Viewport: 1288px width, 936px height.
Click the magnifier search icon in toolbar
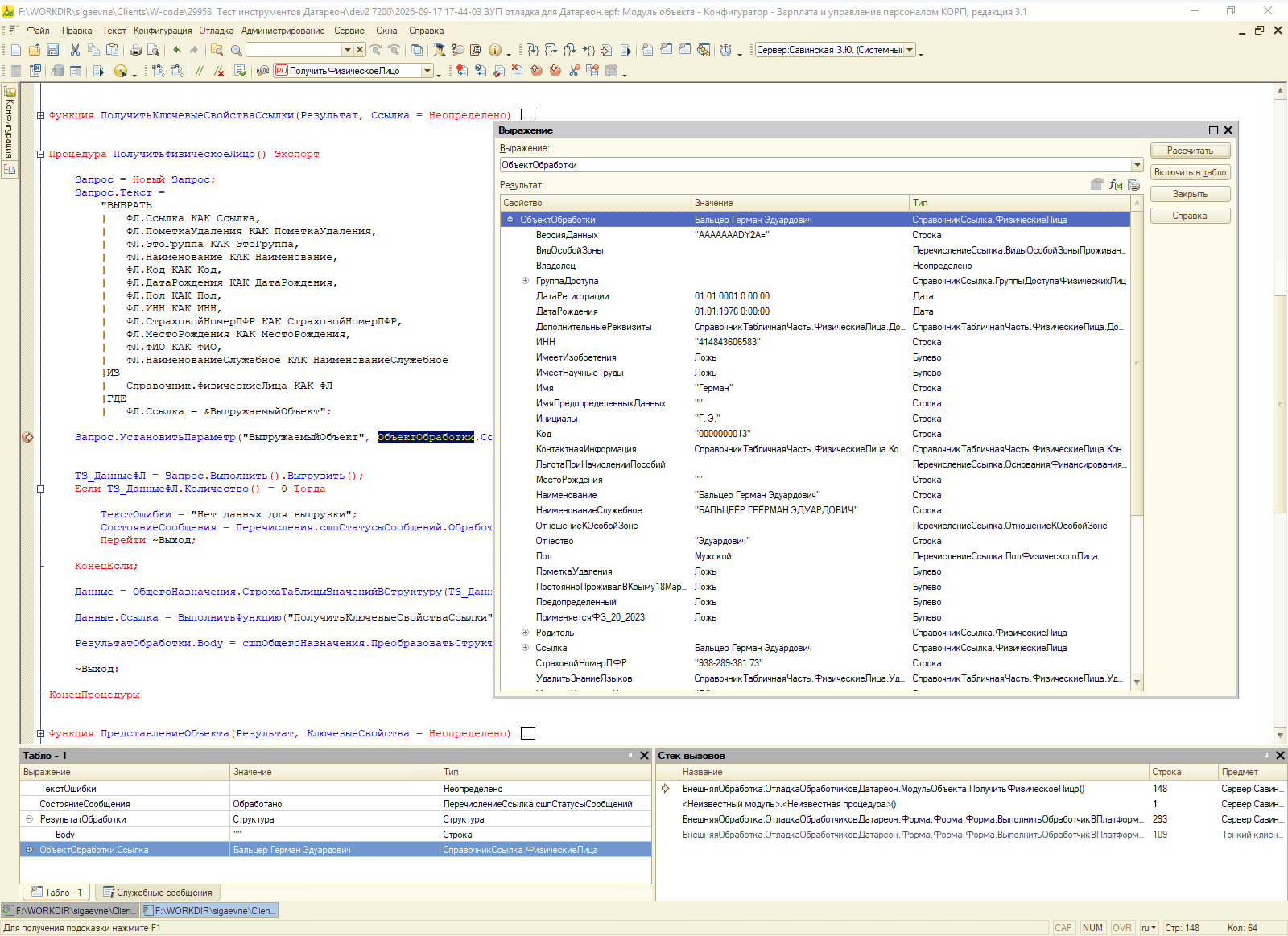coord(237,50)
